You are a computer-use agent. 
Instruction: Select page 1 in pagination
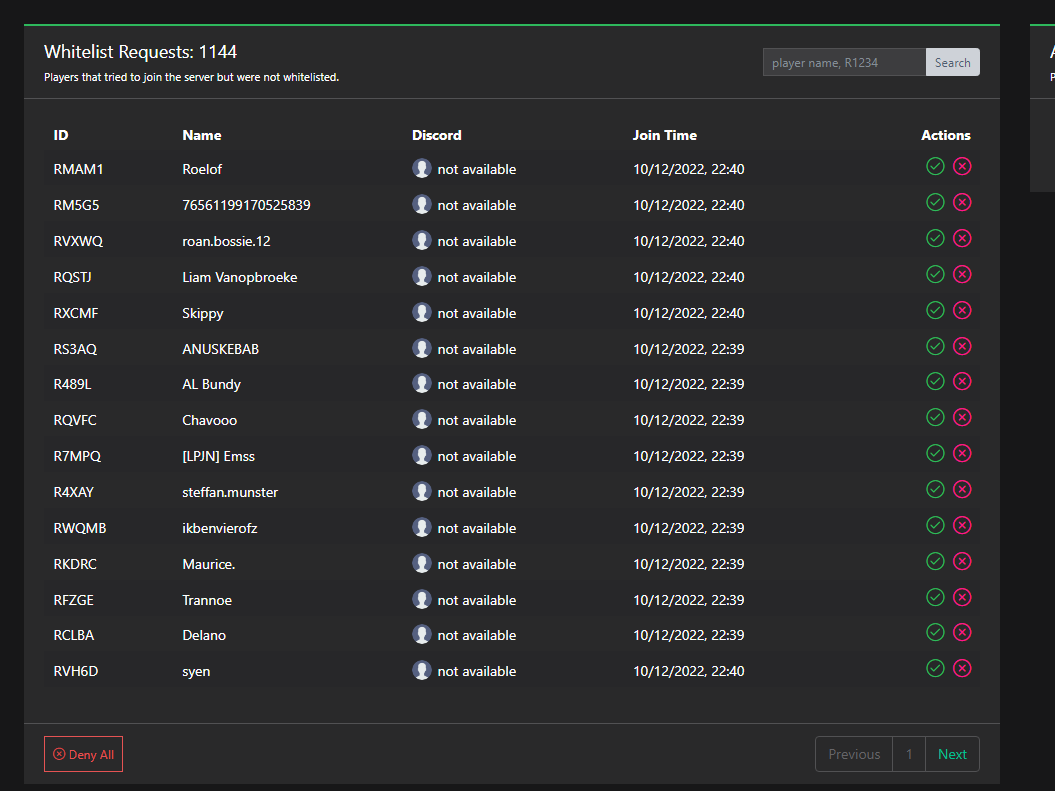[x=909, y=754]
